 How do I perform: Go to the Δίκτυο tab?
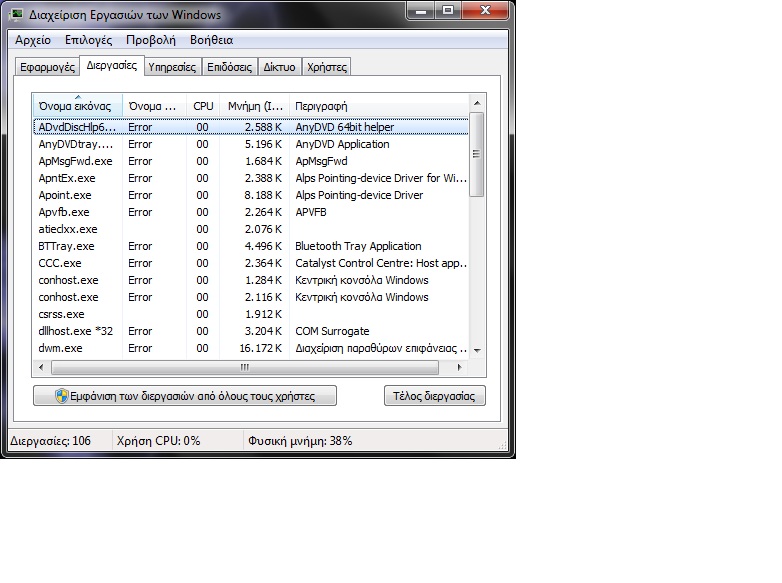tap(279, 67)
